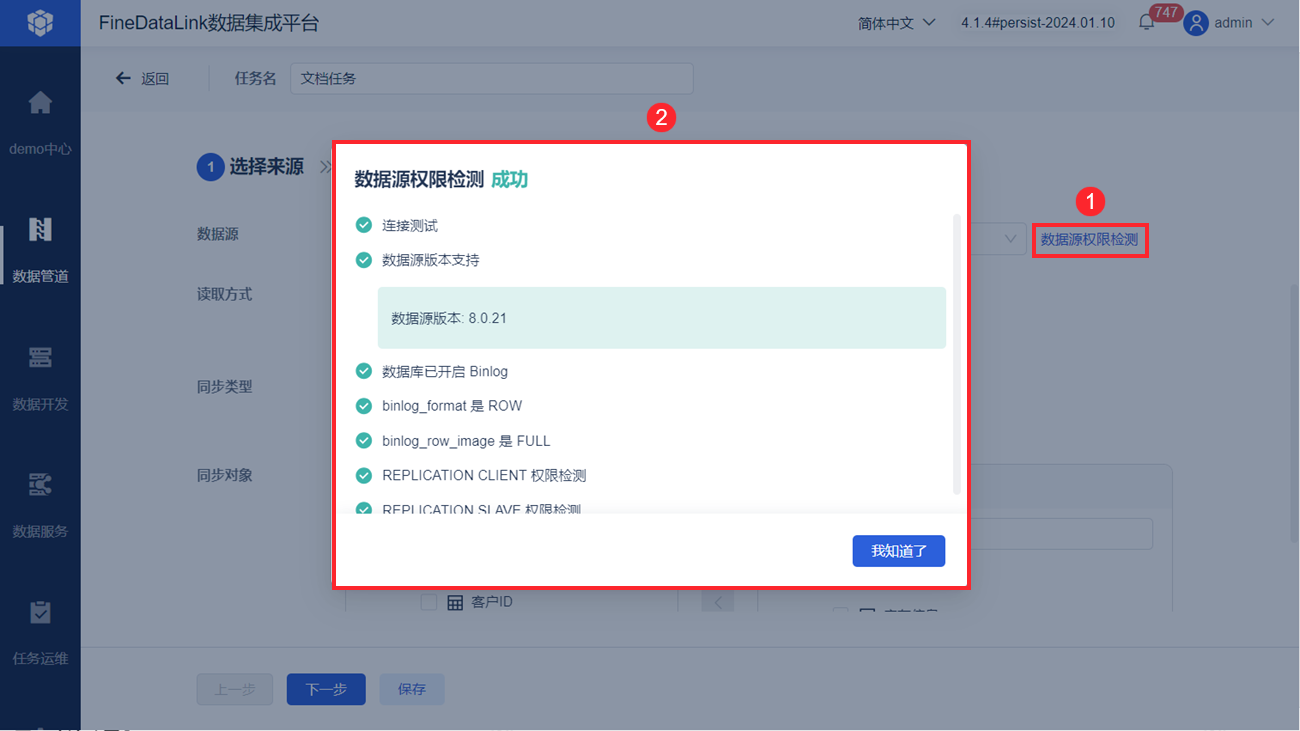This screenshot has width=1300, height=731.
Task: Click the 下一步 button
Action: tap(326, 689)
